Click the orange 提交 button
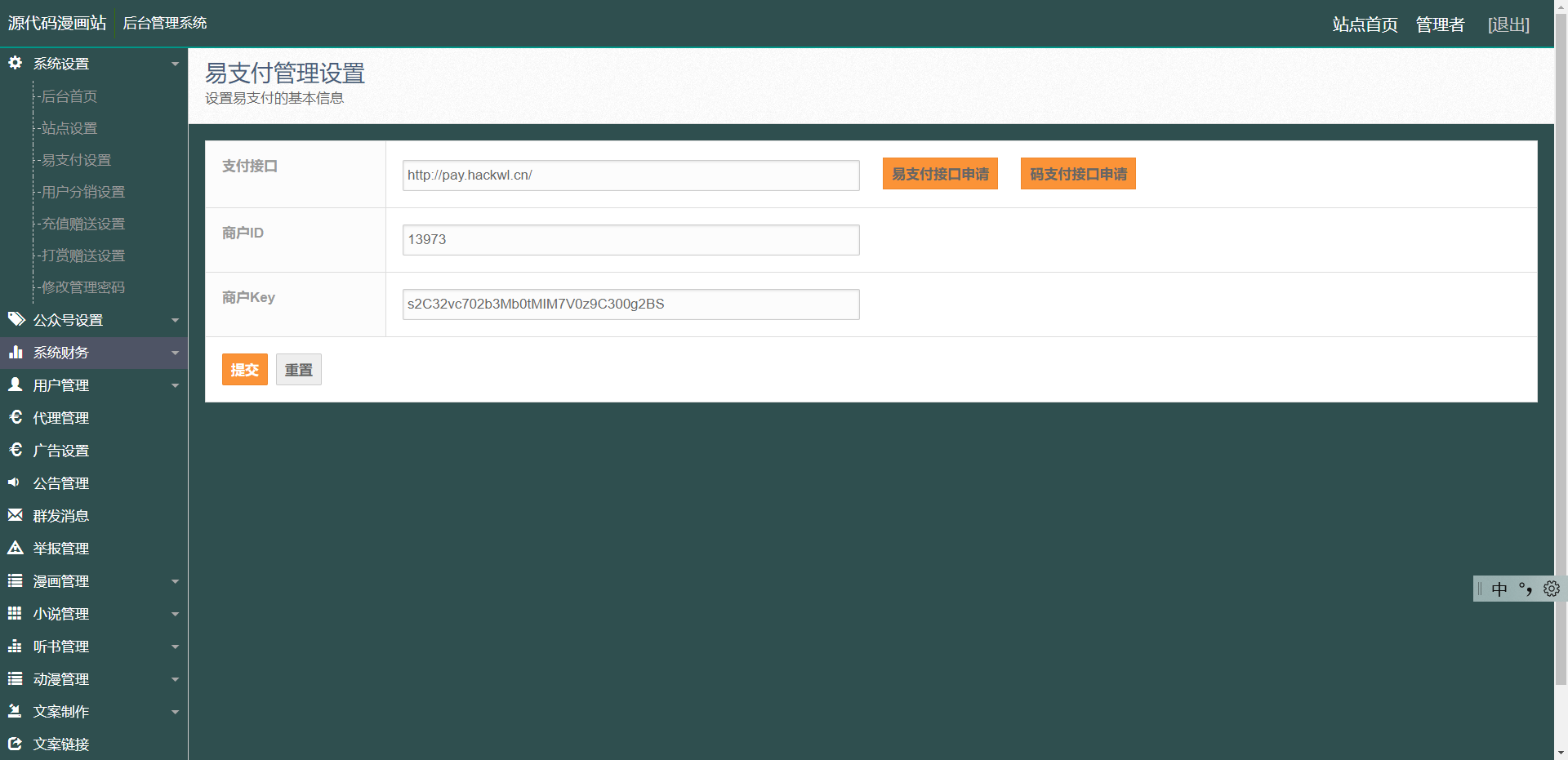 coord(245,370)
